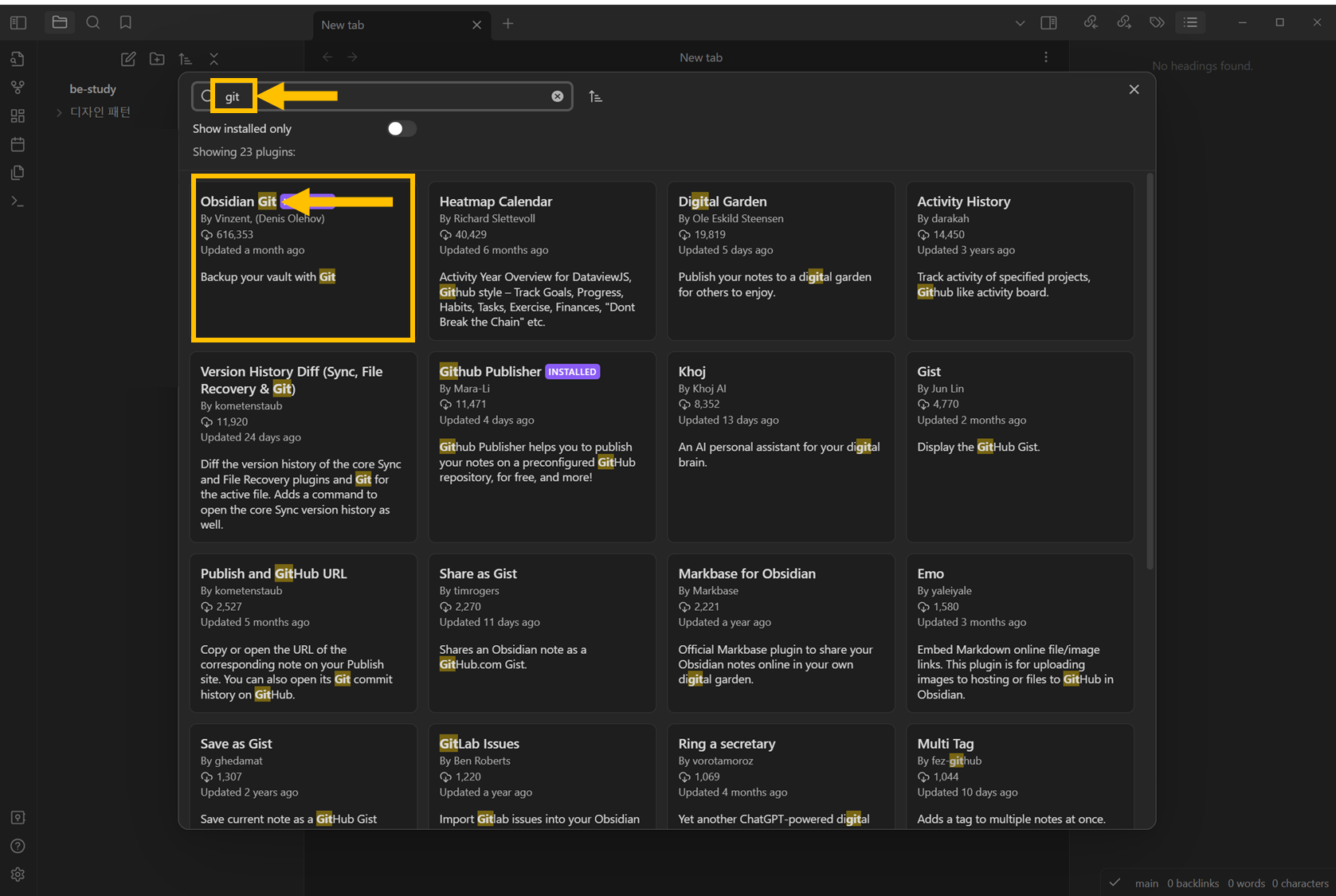This screenshot has width=1336, height=896.
Task: Open the tab list dropdown chevron
Action: [x=1020, y=23]
